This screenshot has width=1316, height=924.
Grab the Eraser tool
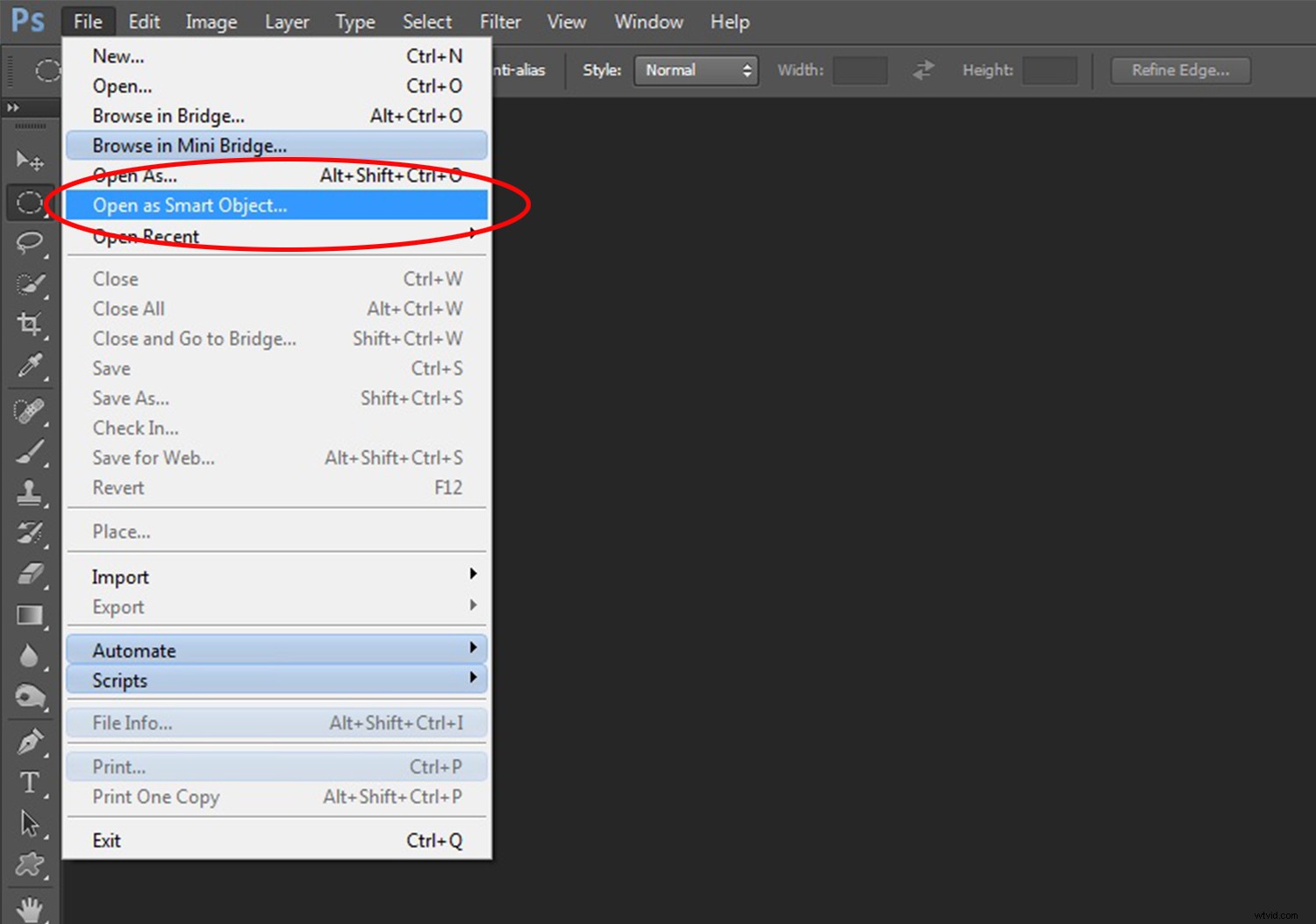(x=29, y=574)
